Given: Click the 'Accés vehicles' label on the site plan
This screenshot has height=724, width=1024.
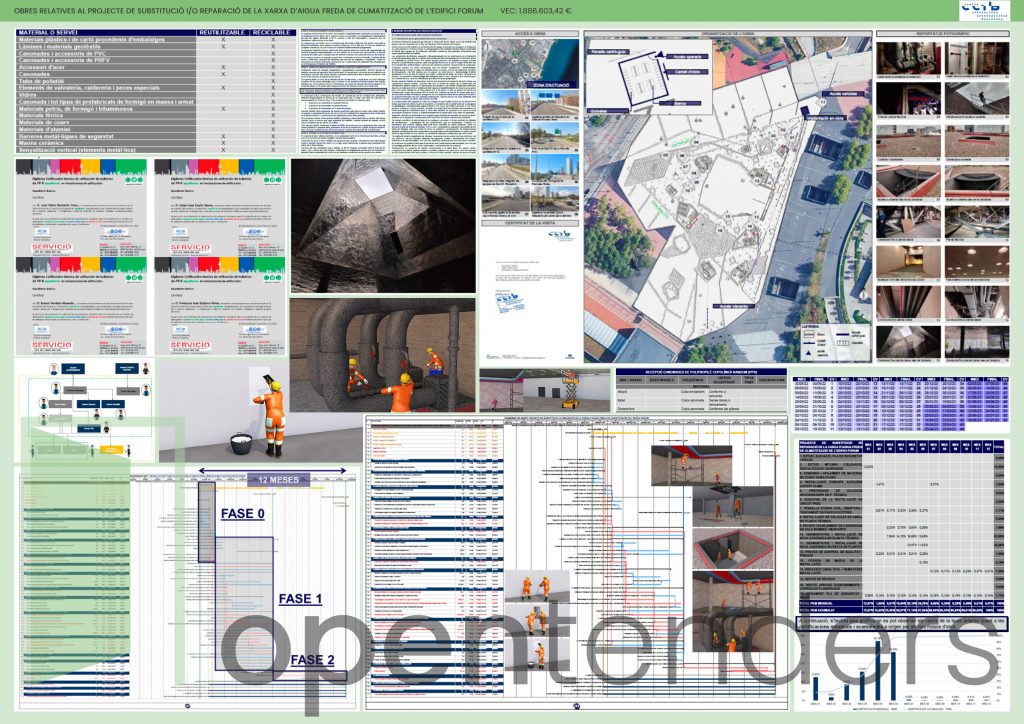Looking at the screenshot, I should pos(842,93).
